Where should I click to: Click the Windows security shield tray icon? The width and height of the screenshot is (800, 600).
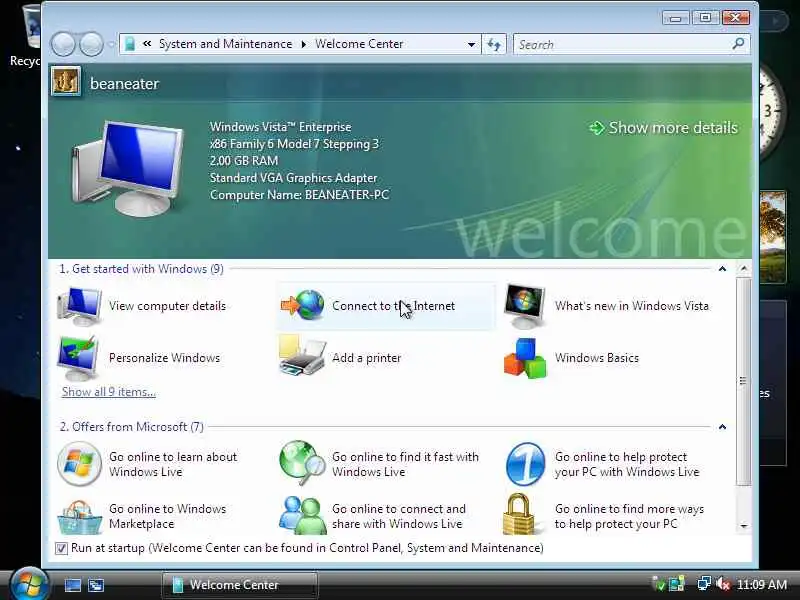(x=659, y=584)
